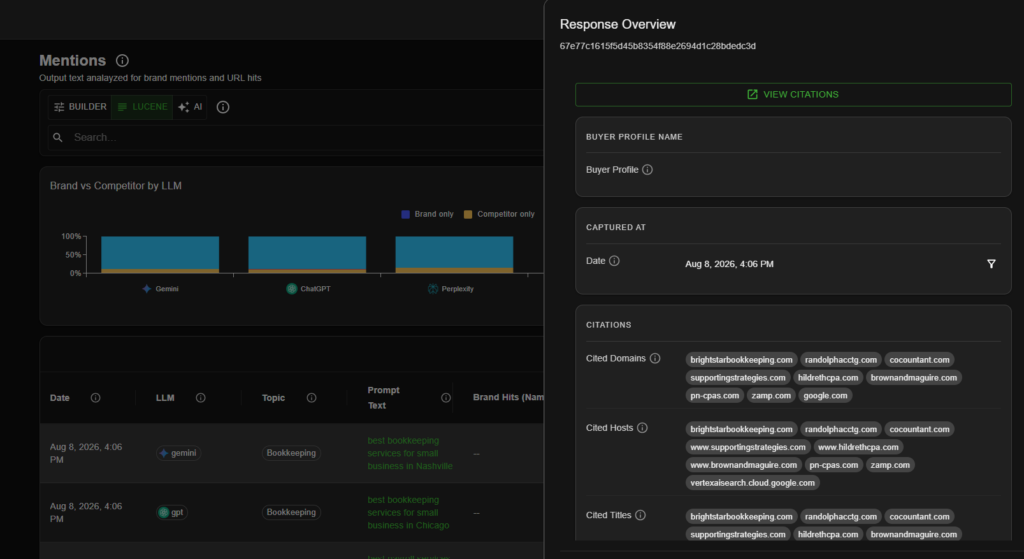Screen dimensions: 1024x559
Task: Click the Gemini bar in the chart
Action: pos(160,255)
